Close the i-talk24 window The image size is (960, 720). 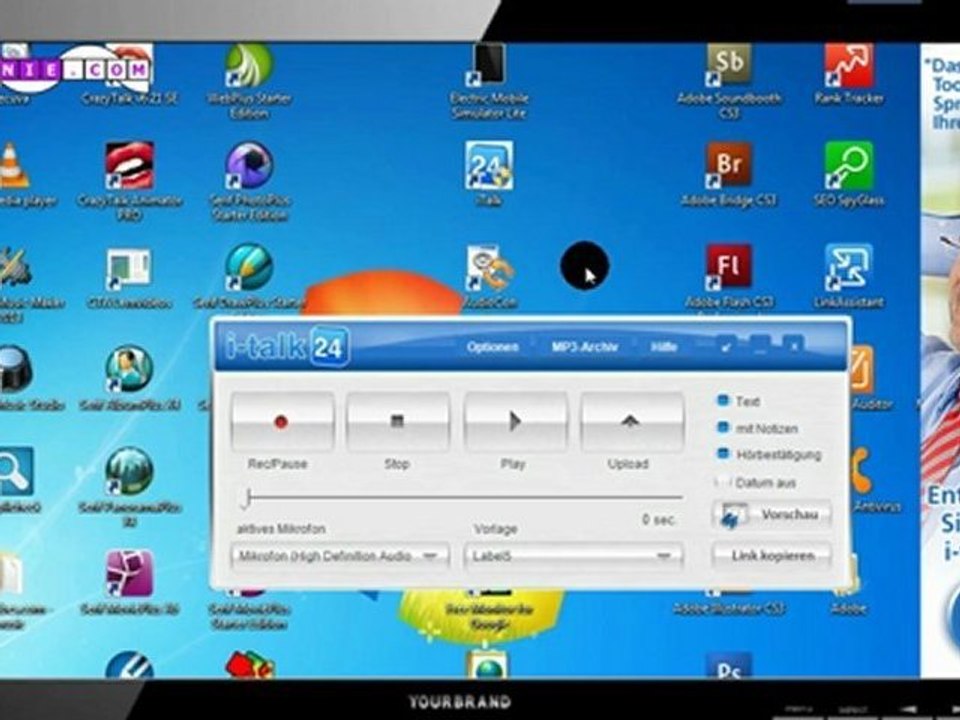pyautogui.click(x=793, y=345)
